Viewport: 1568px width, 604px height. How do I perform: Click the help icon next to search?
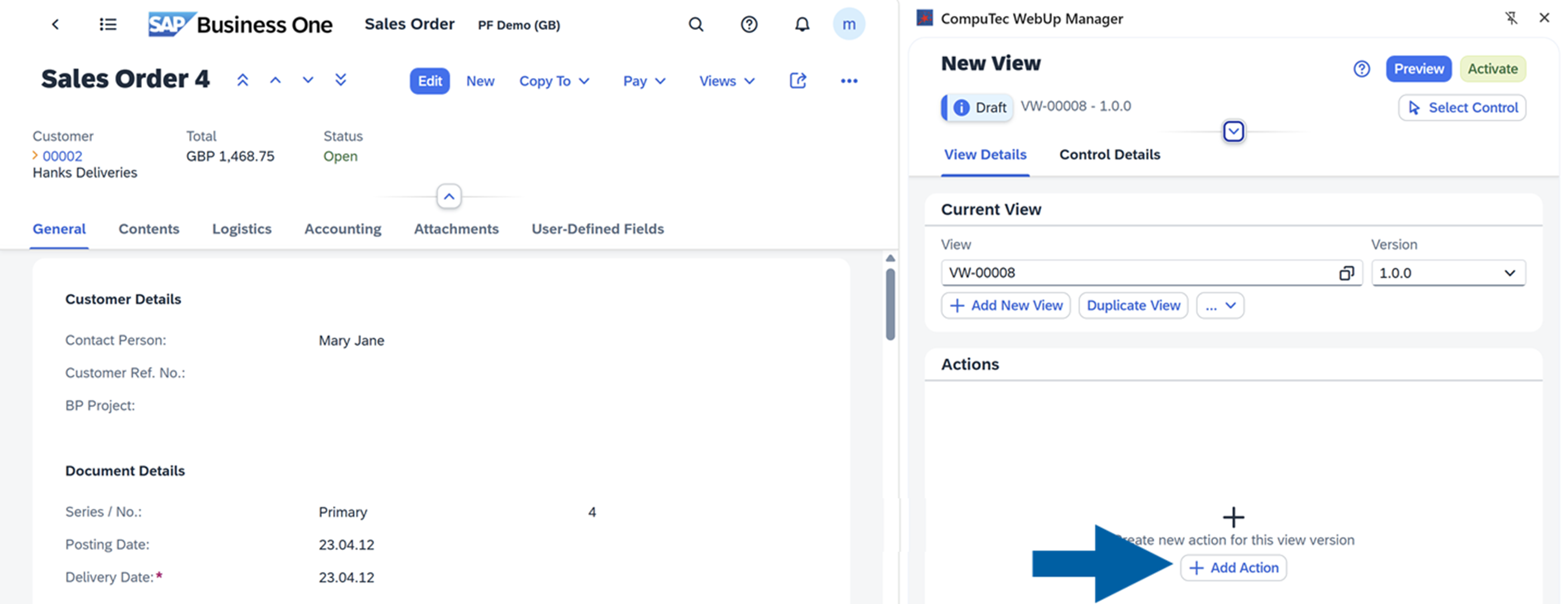(749, 25)
